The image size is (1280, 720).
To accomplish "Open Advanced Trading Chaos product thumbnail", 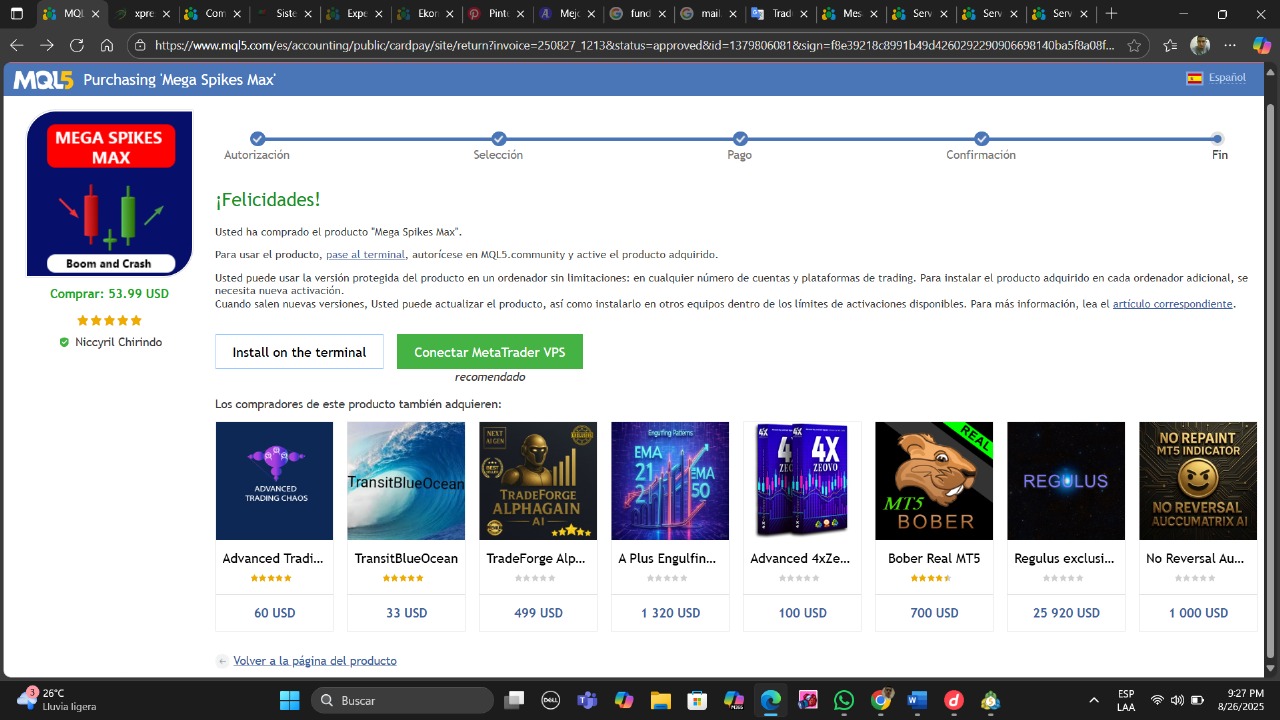I will coord(274,481).
